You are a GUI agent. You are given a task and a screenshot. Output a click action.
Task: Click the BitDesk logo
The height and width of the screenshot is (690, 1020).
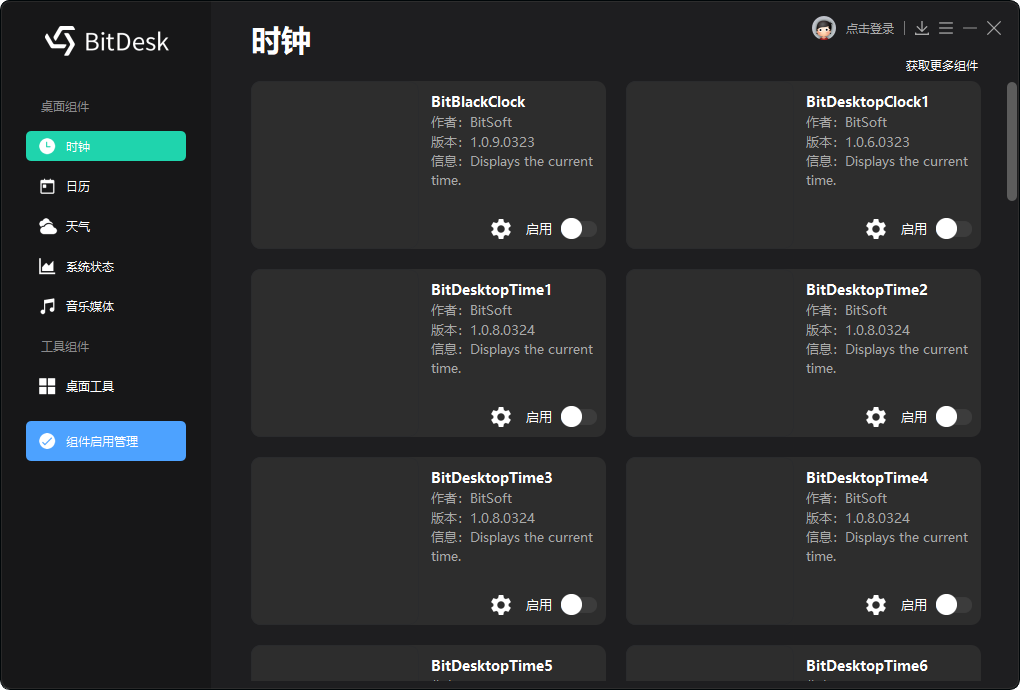click(107, 41)
